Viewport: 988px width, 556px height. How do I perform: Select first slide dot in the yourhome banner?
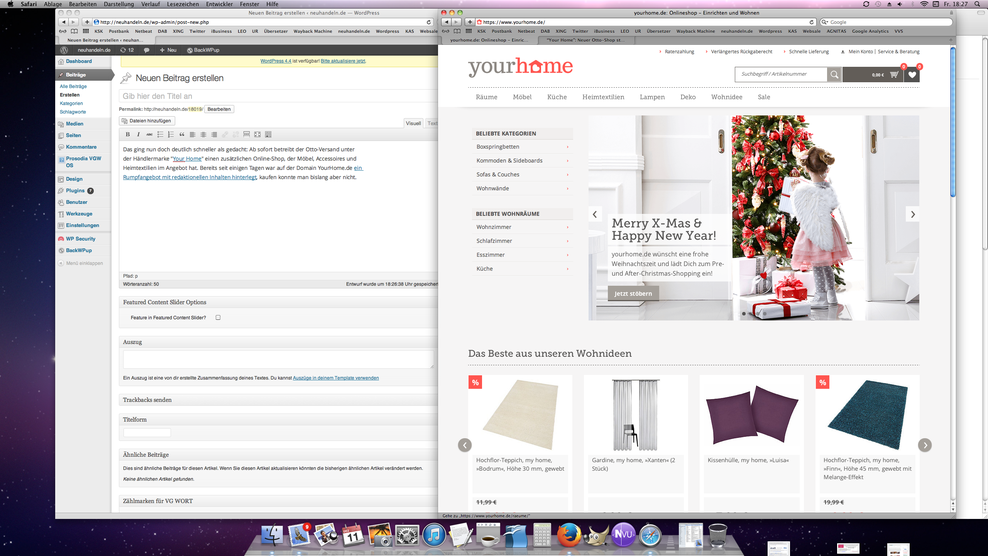coord(744,313)
